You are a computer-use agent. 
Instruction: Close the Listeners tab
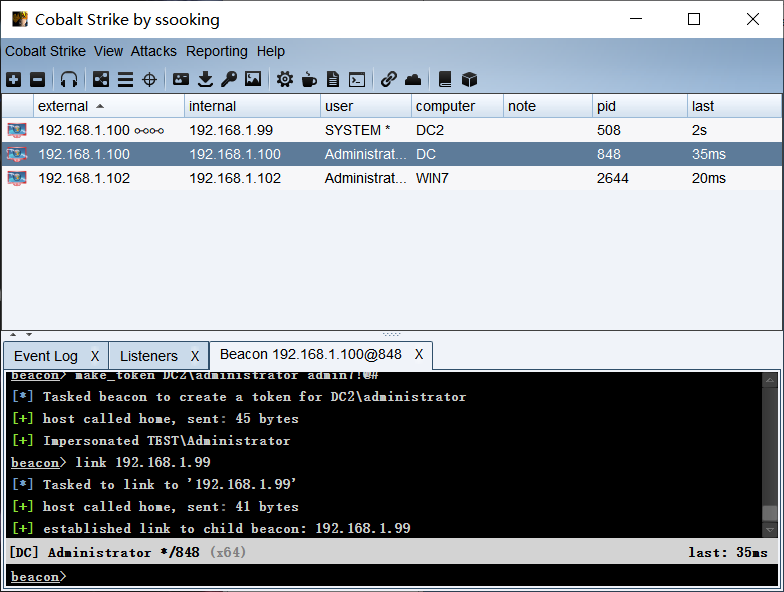[x=194, y=356]
